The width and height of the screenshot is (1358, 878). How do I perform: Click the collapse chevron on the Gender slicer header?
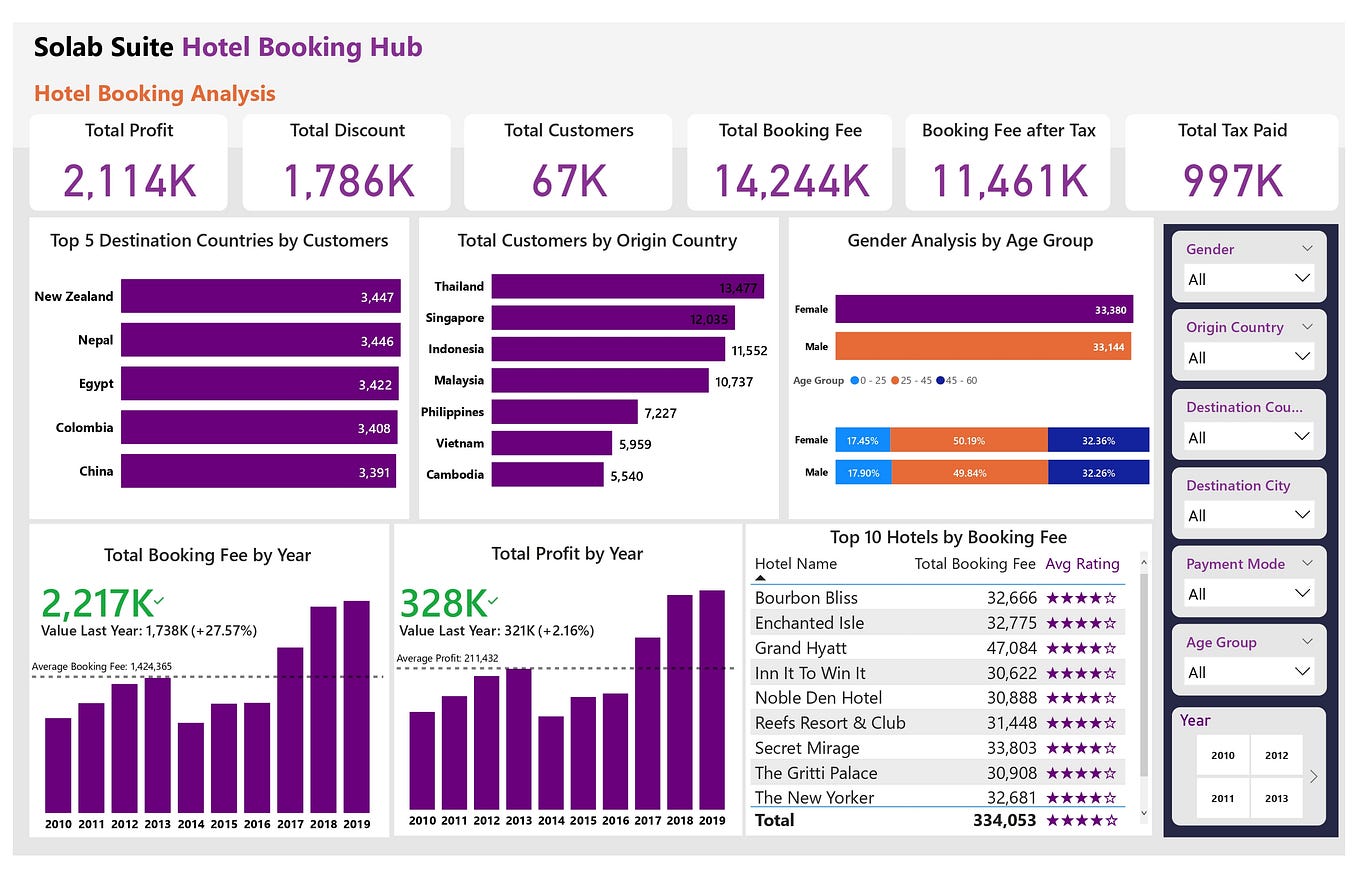point(1305,248)
